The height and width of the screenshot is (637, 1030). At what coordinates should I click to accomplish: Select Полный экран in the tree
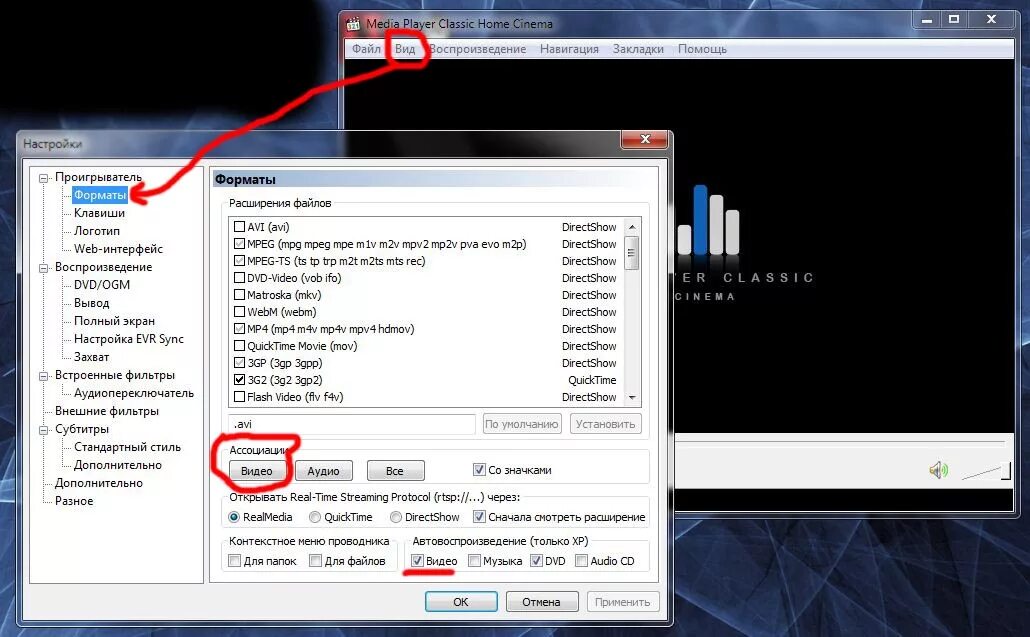[114, 320]
